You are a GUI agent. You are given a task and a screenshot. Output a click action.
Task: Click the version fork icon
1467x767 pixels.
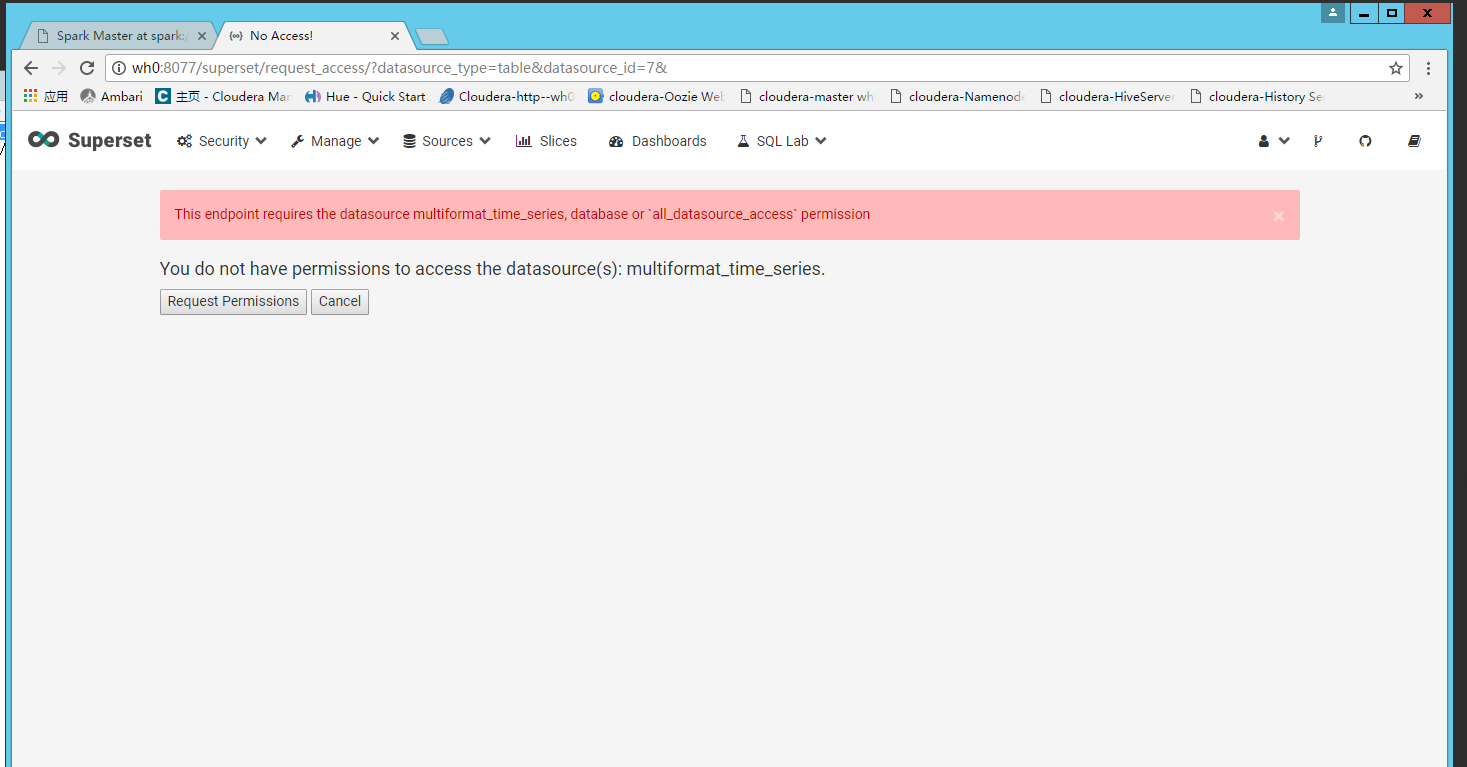coord(1318,141)
